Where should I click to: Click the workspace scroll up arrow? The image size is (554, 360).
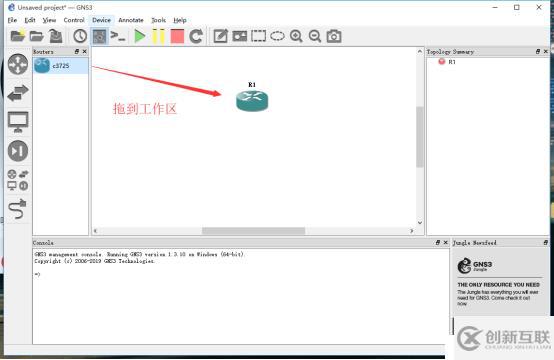[420, 52]
